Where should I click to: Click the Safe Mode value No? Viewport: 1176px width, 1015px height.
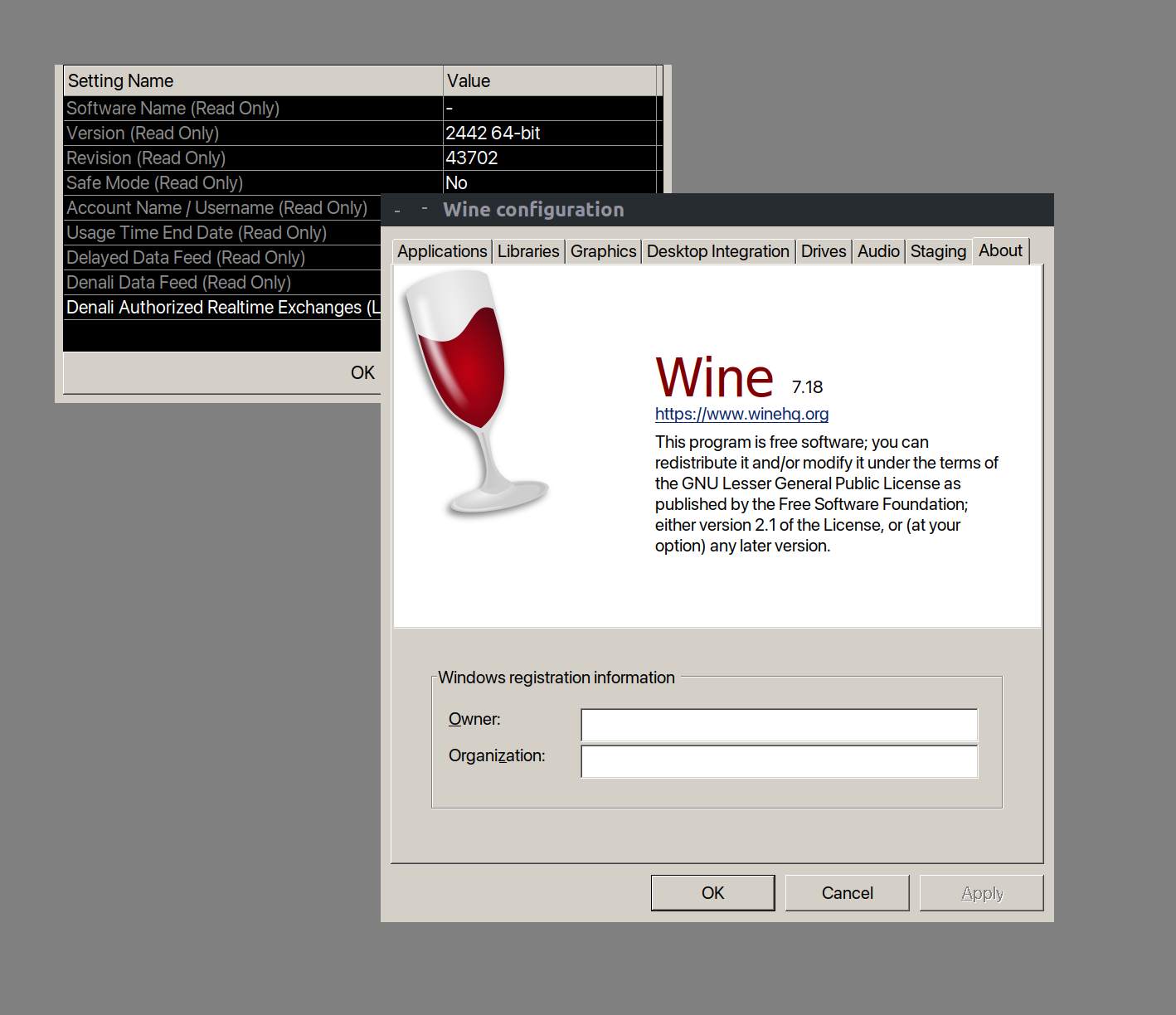coord(456,183)
